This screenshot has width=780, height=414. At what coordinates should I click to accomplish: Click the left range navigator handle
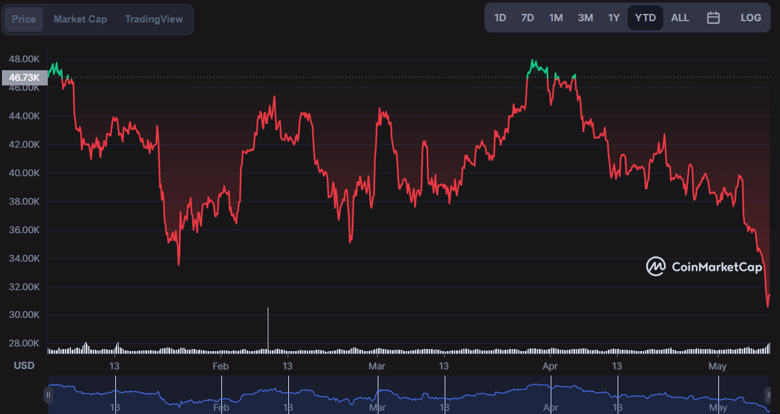(x=47, y=396)
